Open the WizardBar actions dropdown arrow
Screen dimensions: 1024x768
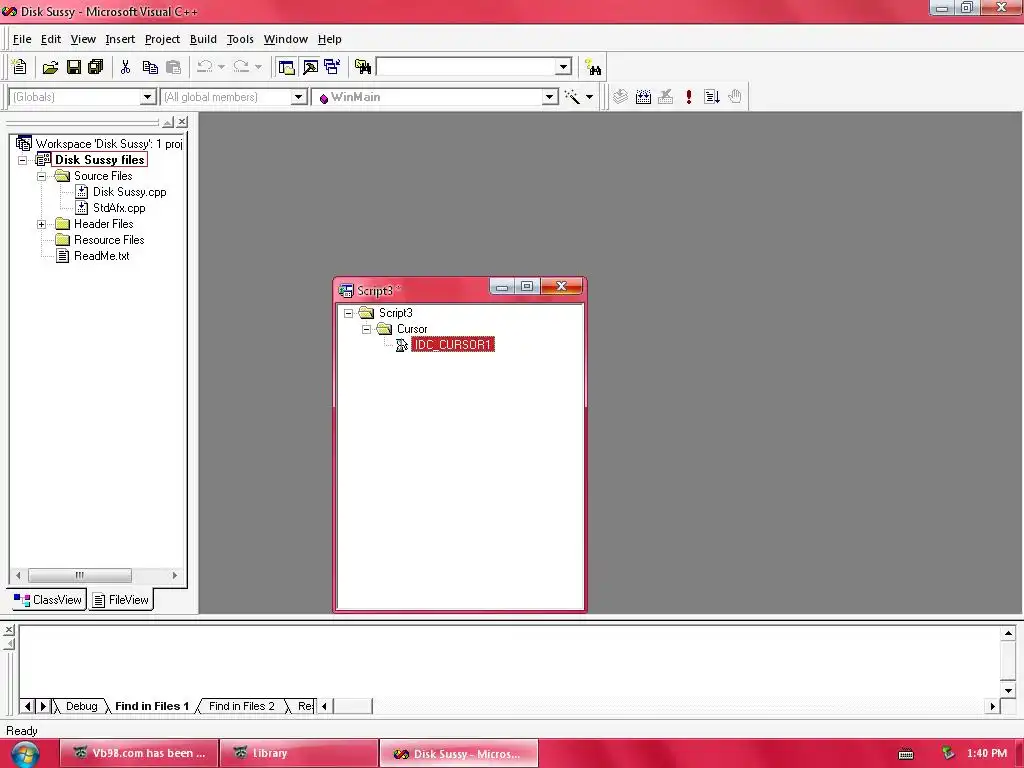tap(589, 97)
